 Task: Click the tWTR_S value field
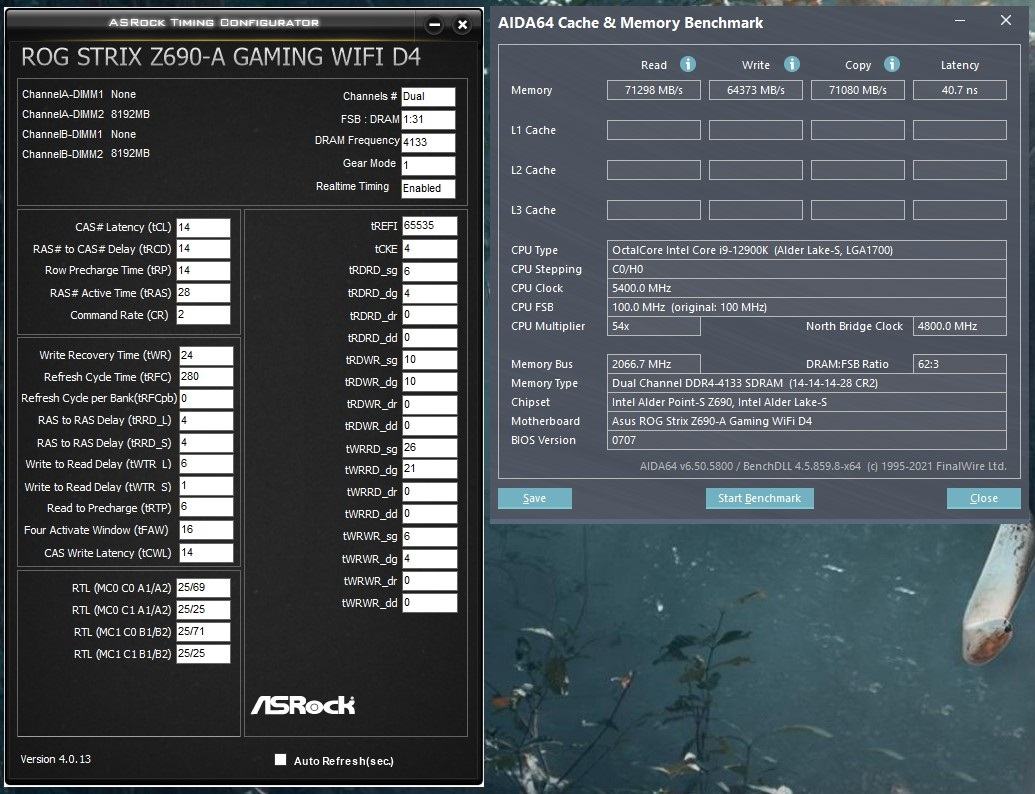(206, 486)
